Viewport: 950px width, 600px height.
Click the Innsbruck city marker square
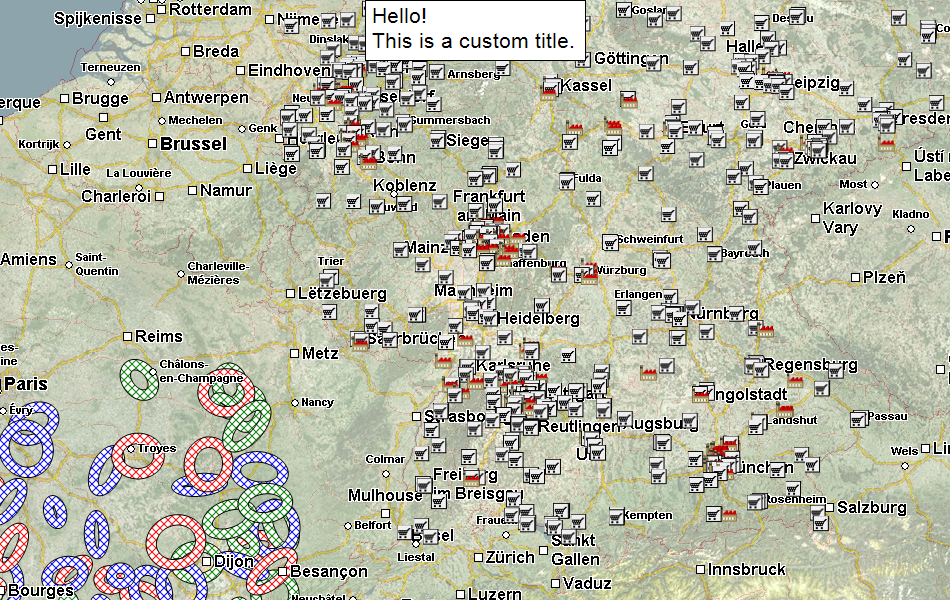tap(698, 569)
